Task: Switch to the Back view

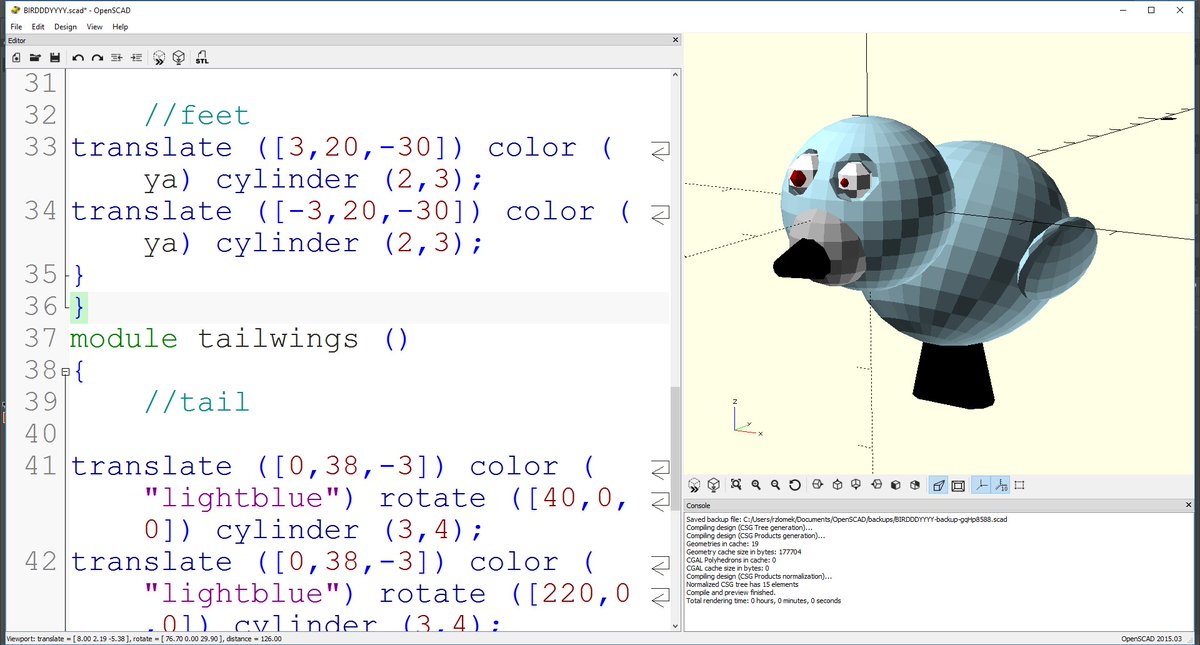Action: [x=915, y=485]
